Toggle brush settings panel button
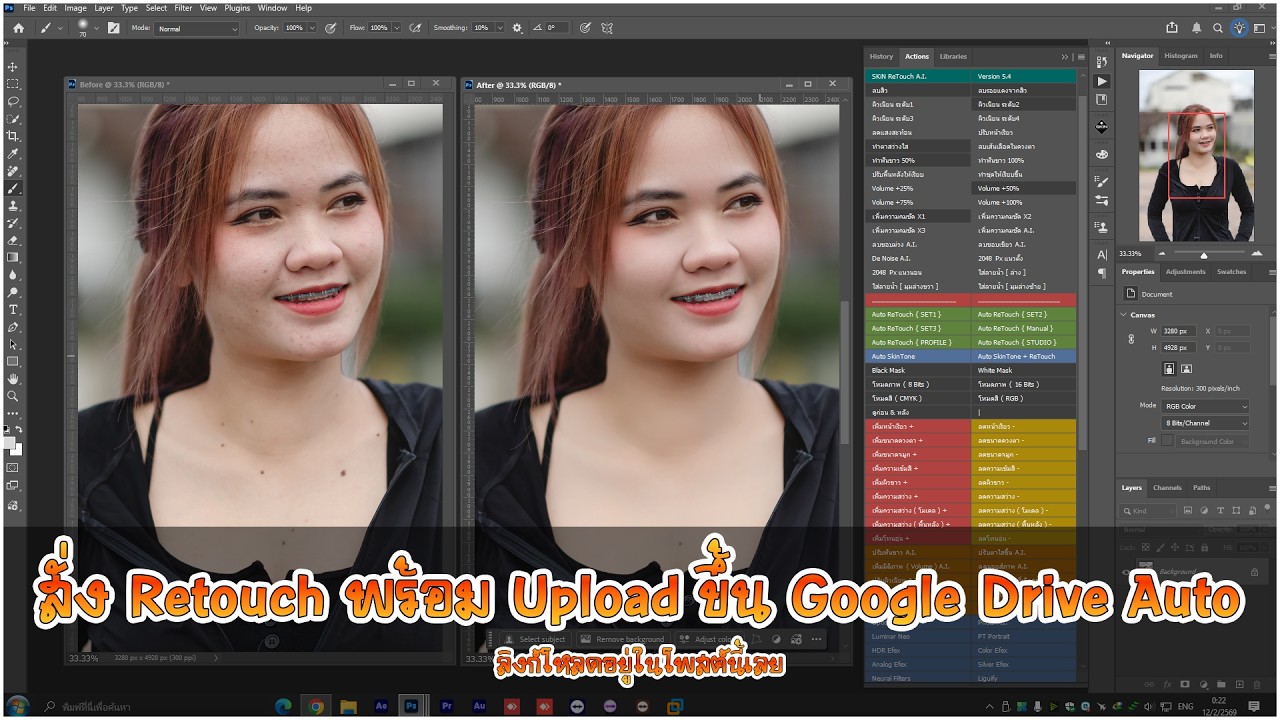 (113, 28)
